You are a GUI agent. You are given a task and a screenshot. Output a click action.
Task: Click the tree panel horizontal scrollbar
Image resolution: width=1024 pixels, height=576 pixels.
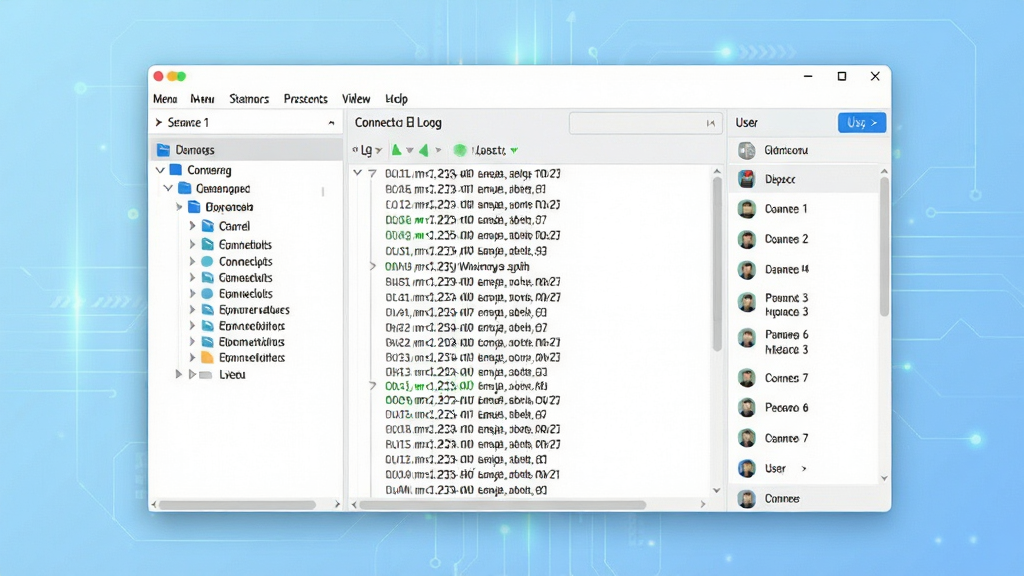tap(238, 505)
